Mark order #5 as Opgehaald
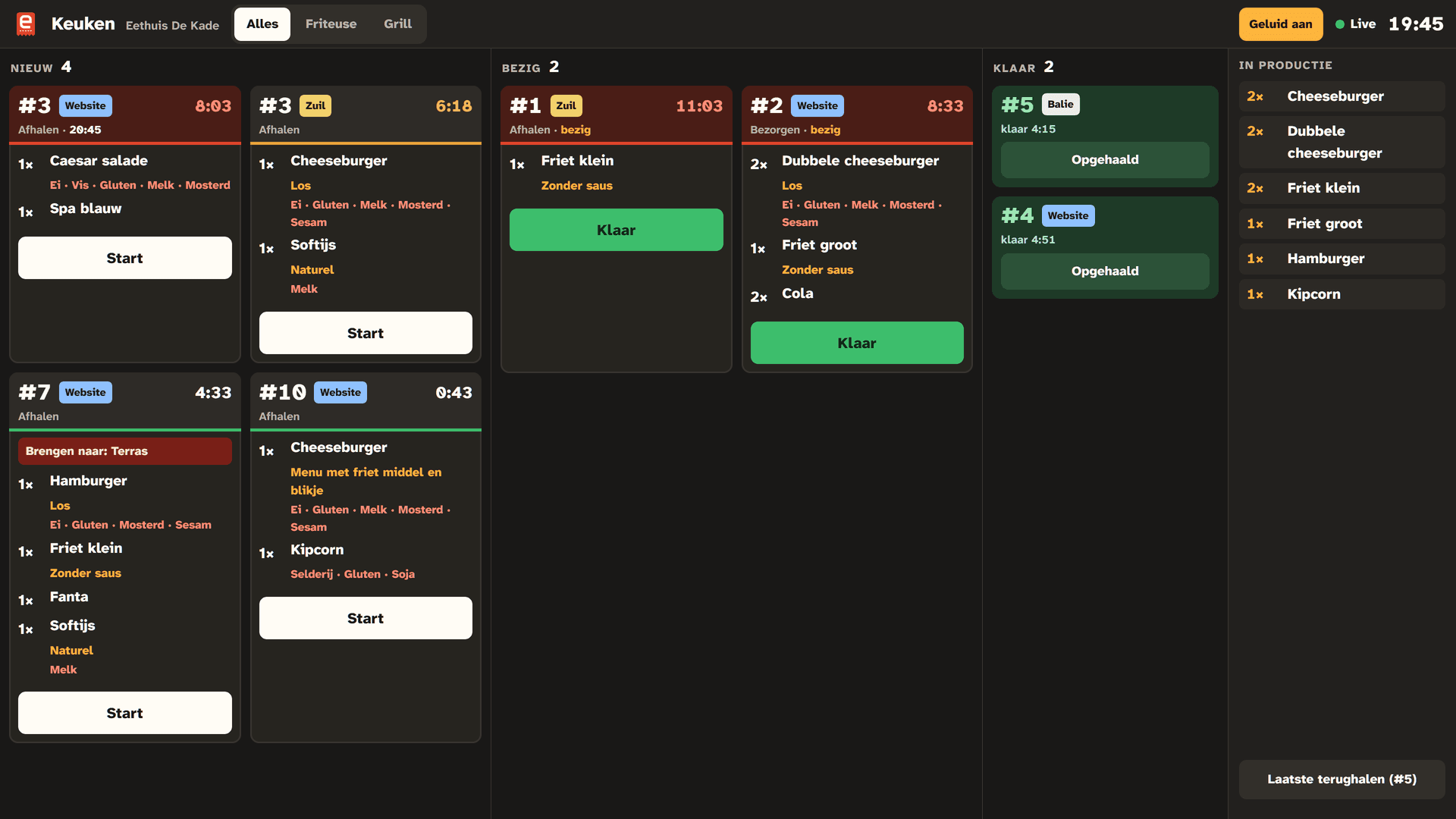The image size is (1456, 819). click(x=1105, y=160)
